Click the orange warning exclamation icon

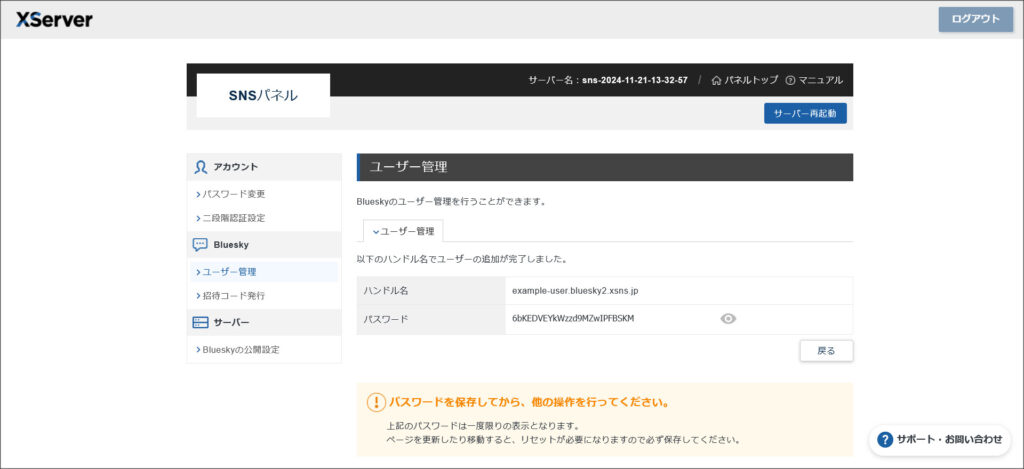tap(376, 402)
